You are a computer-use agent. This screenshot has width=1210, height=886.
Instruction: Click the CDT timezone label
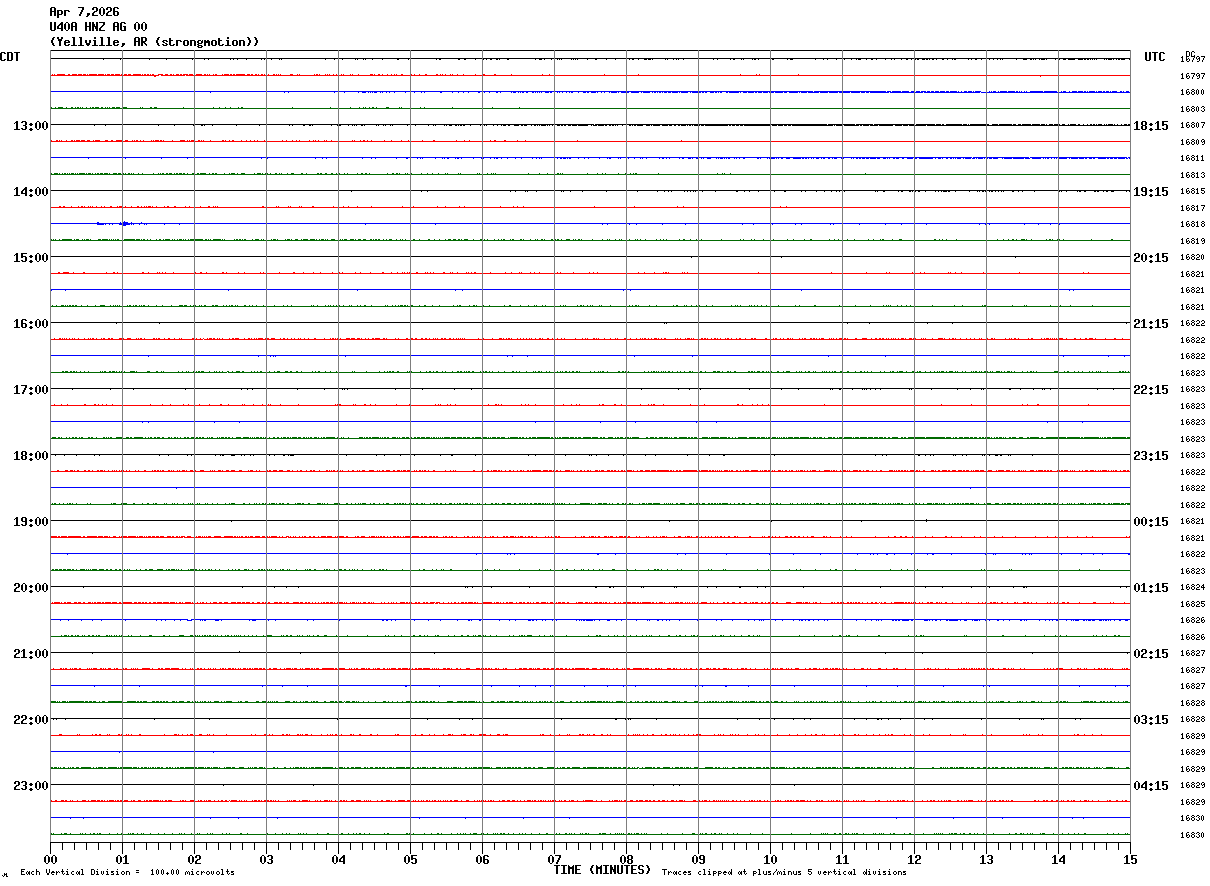coord(10,57)
